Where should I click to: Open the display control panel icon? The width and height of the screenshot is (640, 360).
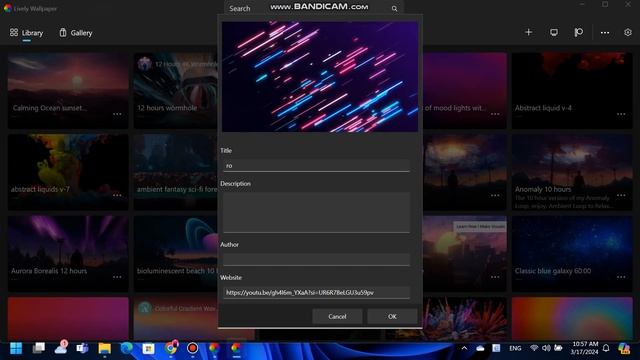point(554,32)
